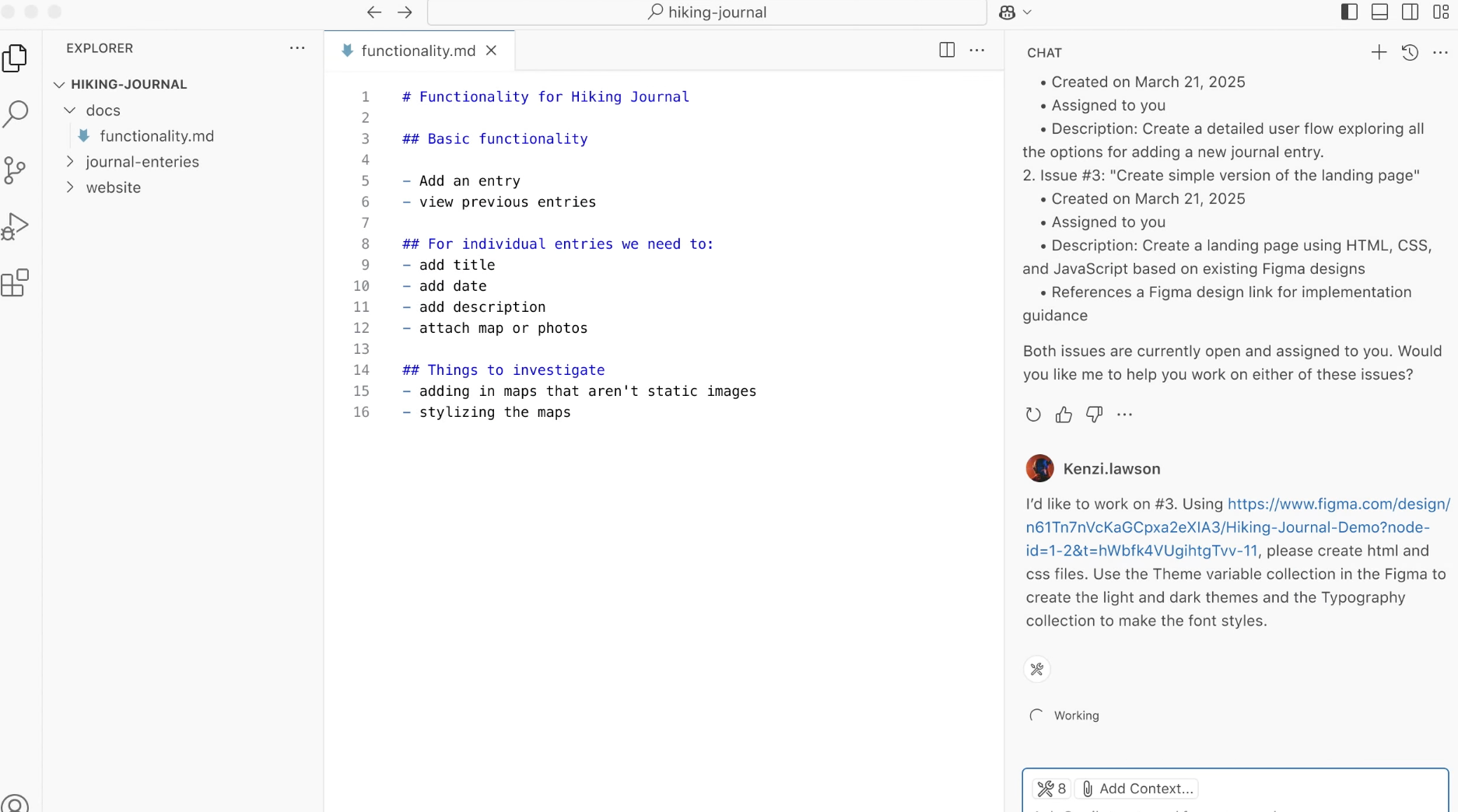Start a new chat
Screen dimensions: 1458x812
tap(1379, 52)
